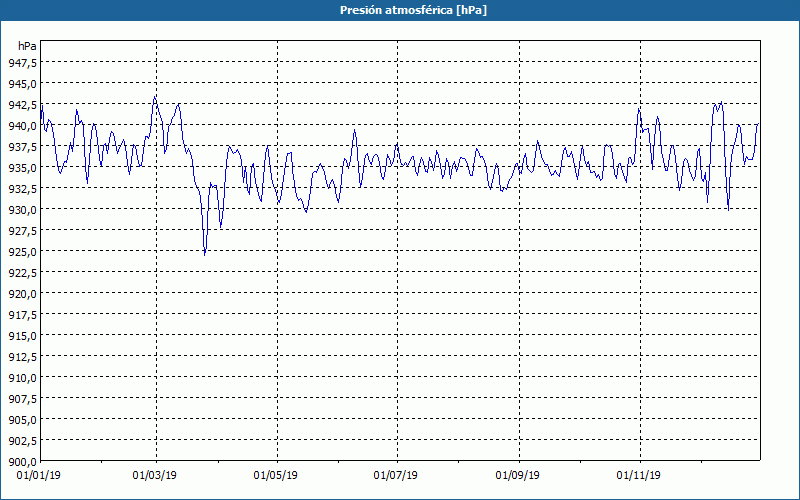Select the 930,0 axis value
800x500 pixels.
click(22, 209)
